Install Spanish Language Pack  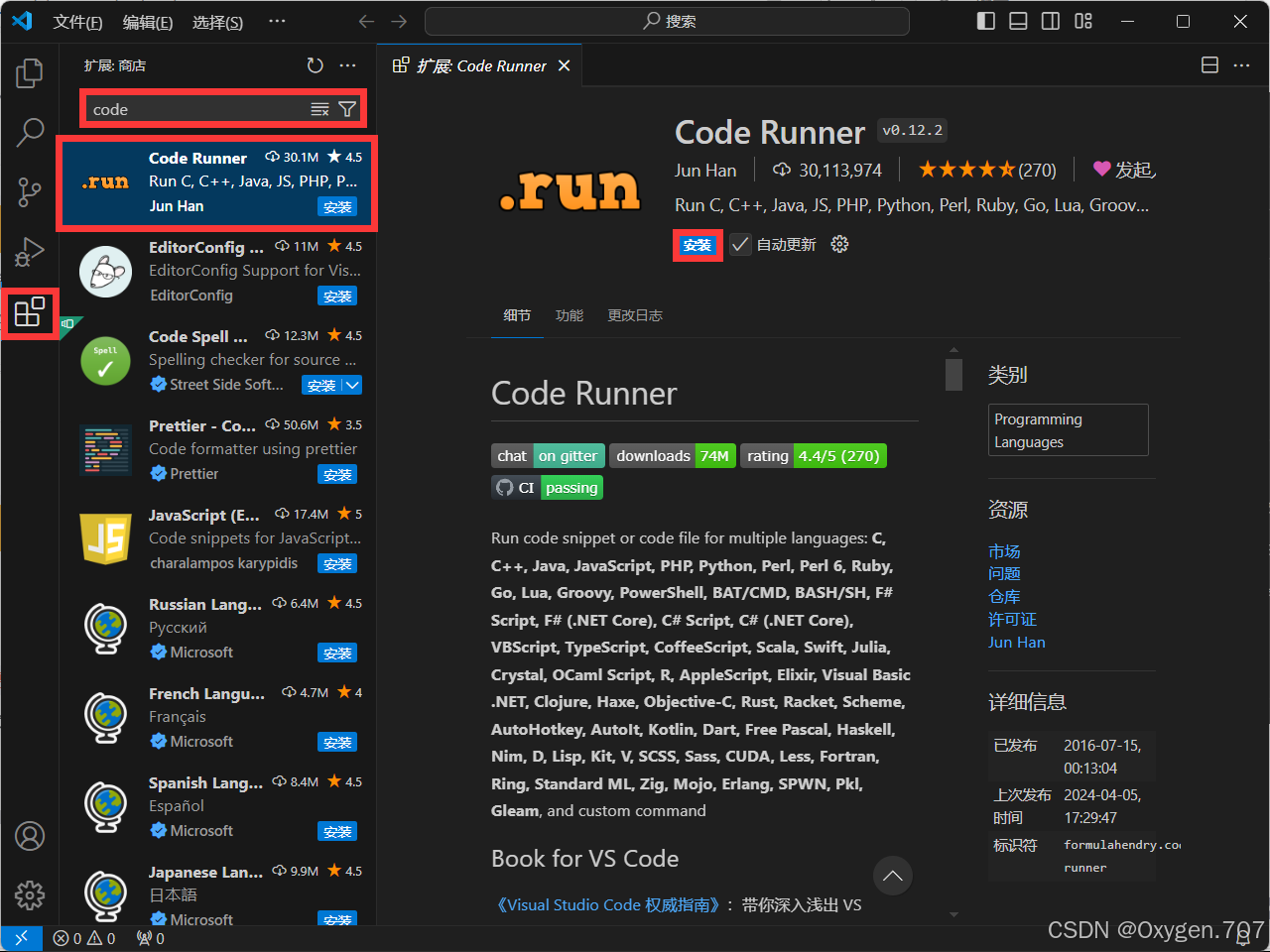coord(337,831)
